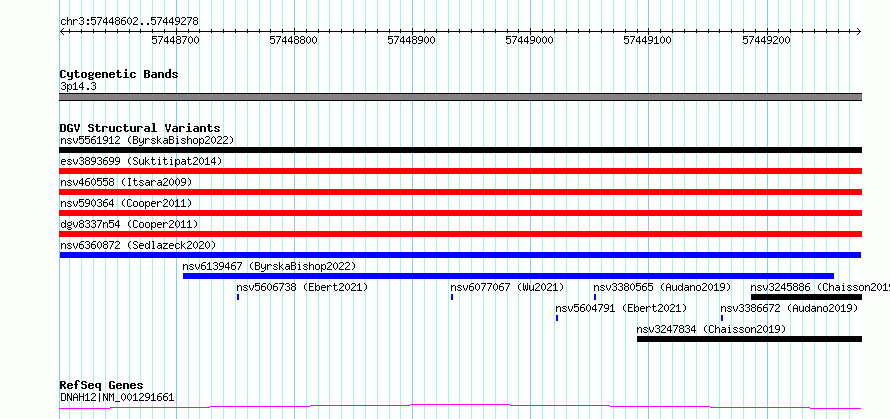
Task: Click the nsv5604791 (Ebert2021) label
Action: point(622,308)
